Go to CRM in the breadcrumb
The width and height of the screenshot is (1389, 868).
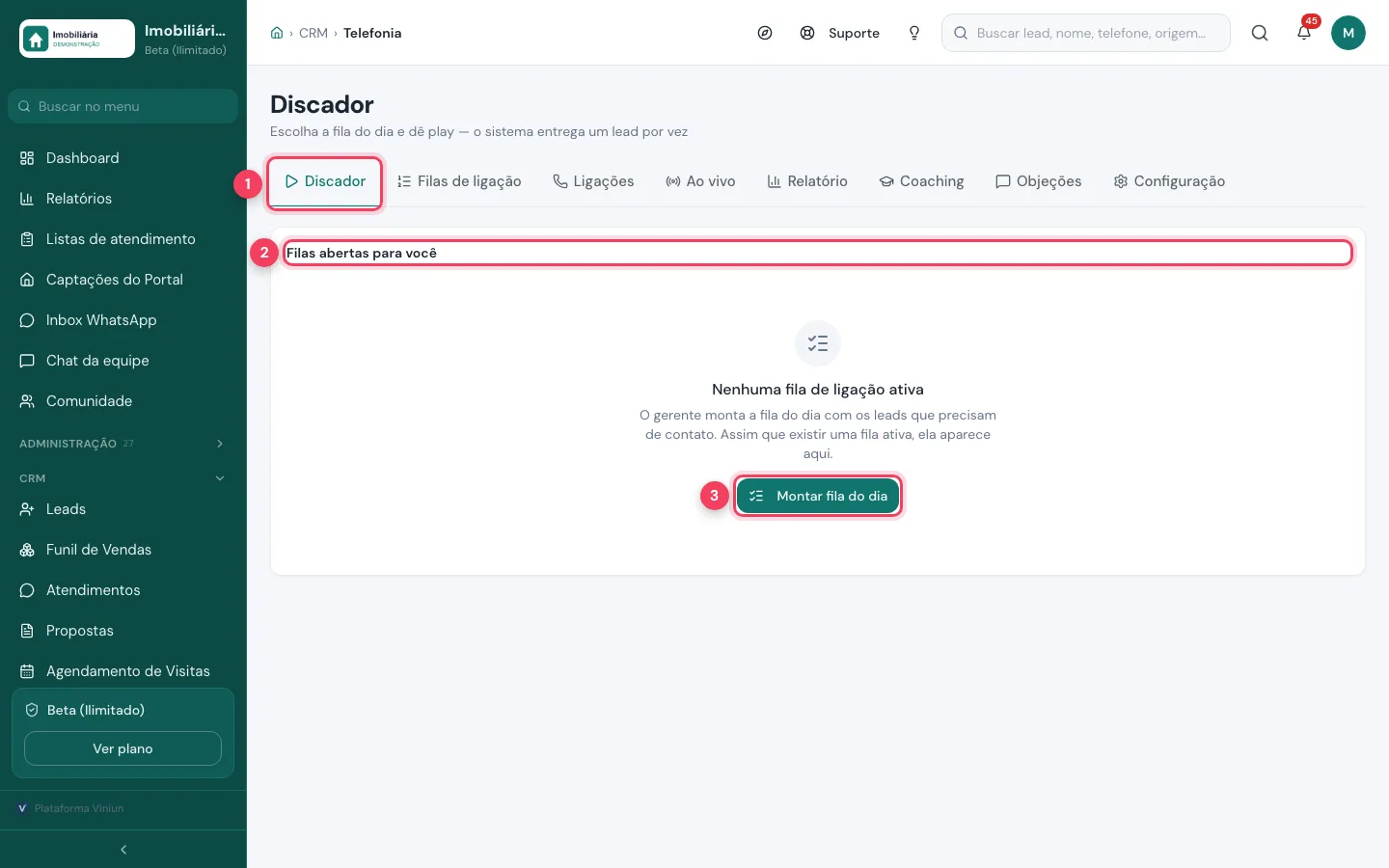(x=313, y=33)
